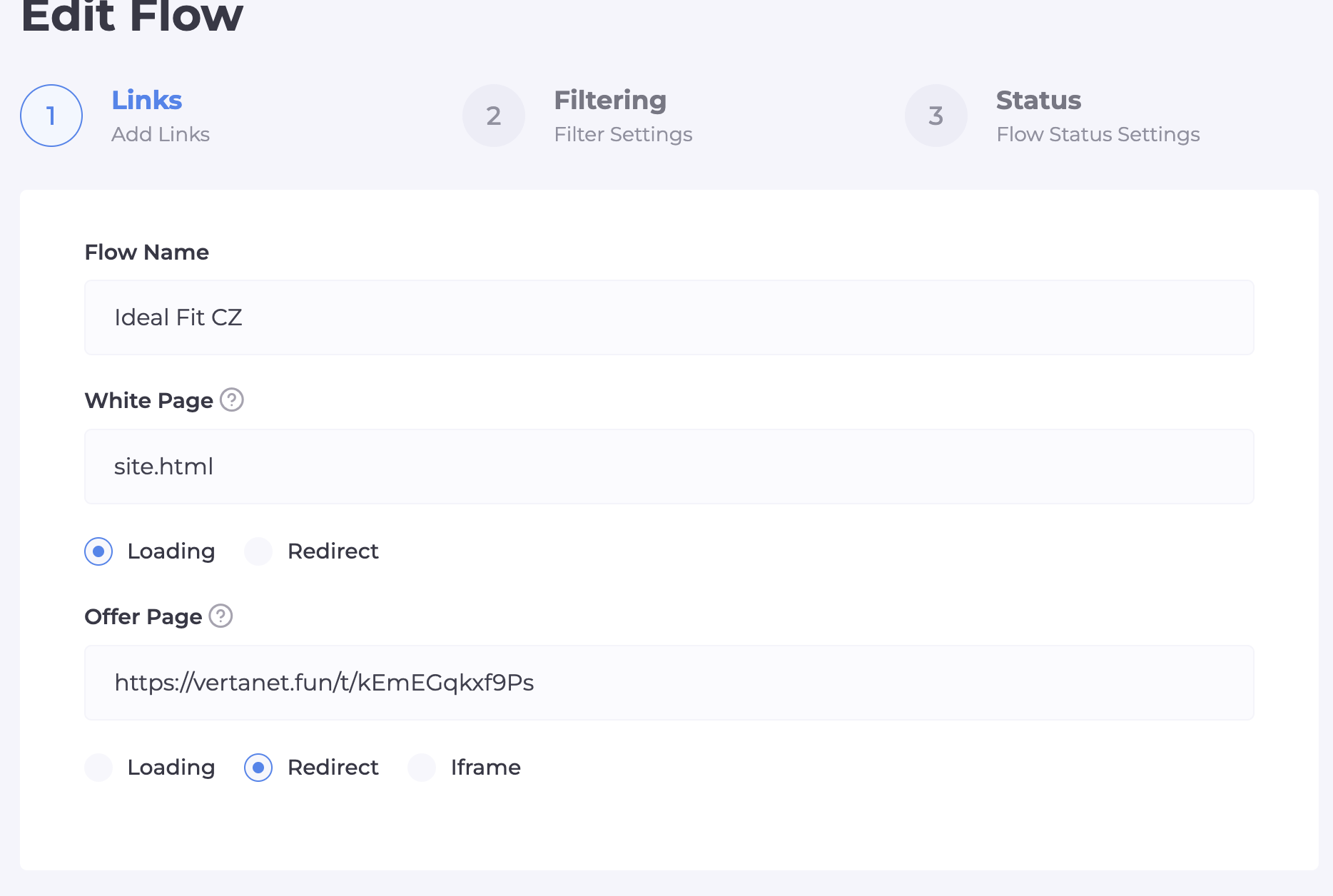Select Redirect radio under White Page

coord(258,551)
